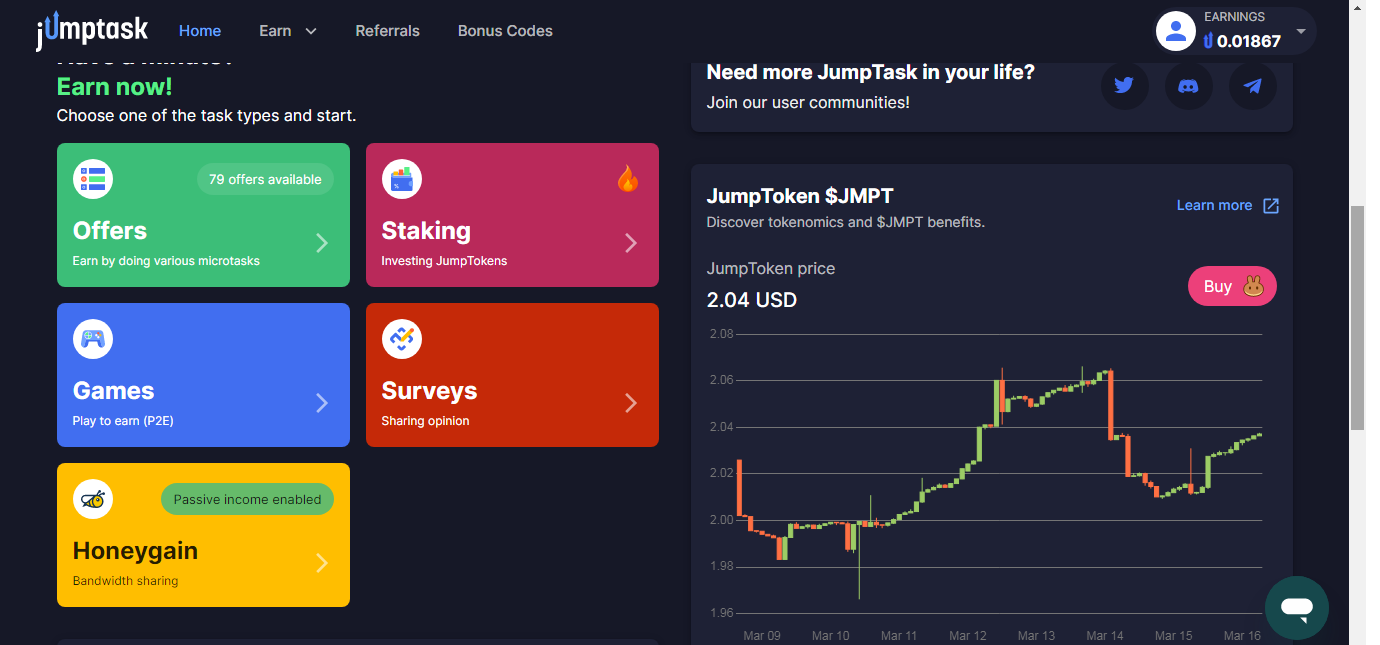Screen dimensions: 1380x645
Task: Open the Games card title
Action: coord(114,391)
